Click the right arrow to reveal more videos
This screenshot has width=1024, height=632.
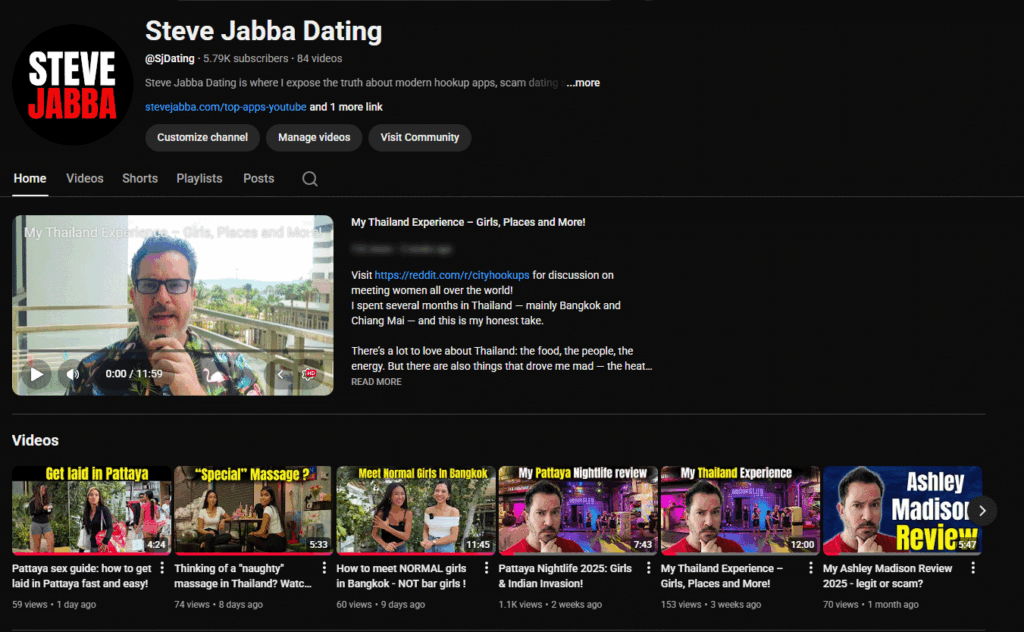tap(982, 510)
